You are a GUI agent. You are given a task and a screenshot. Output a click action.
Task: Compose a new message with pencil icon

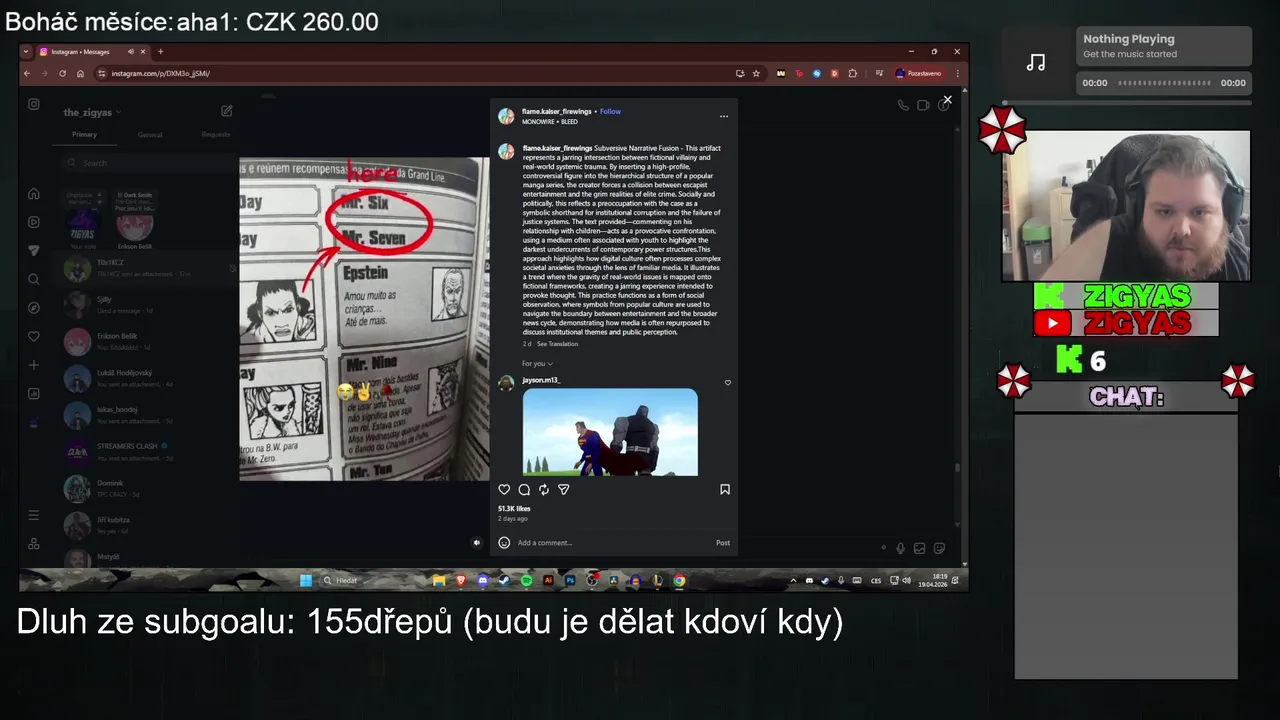[x=227, y=111]
